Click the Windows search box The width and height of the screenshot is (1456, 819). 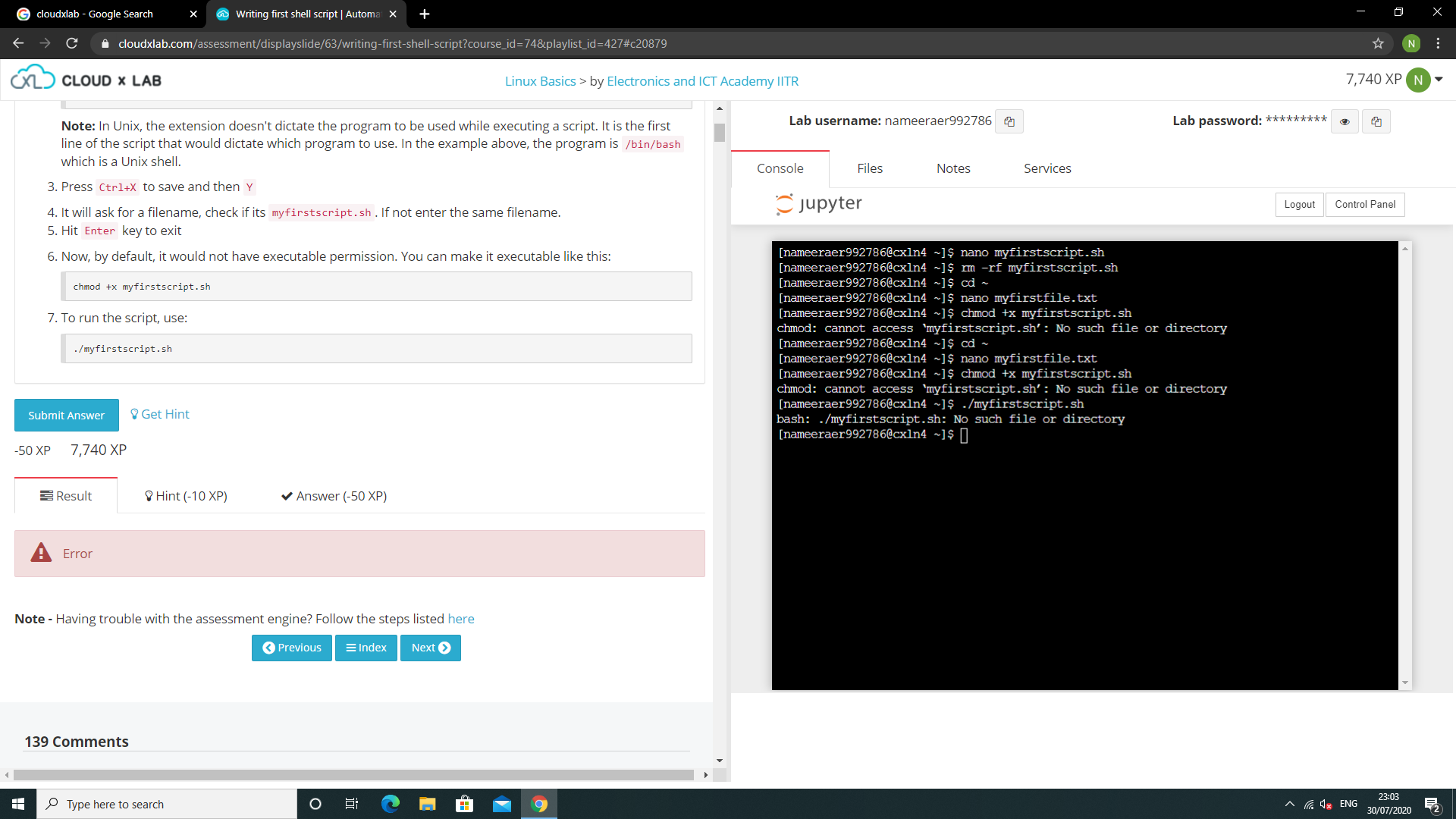(167, 804)
